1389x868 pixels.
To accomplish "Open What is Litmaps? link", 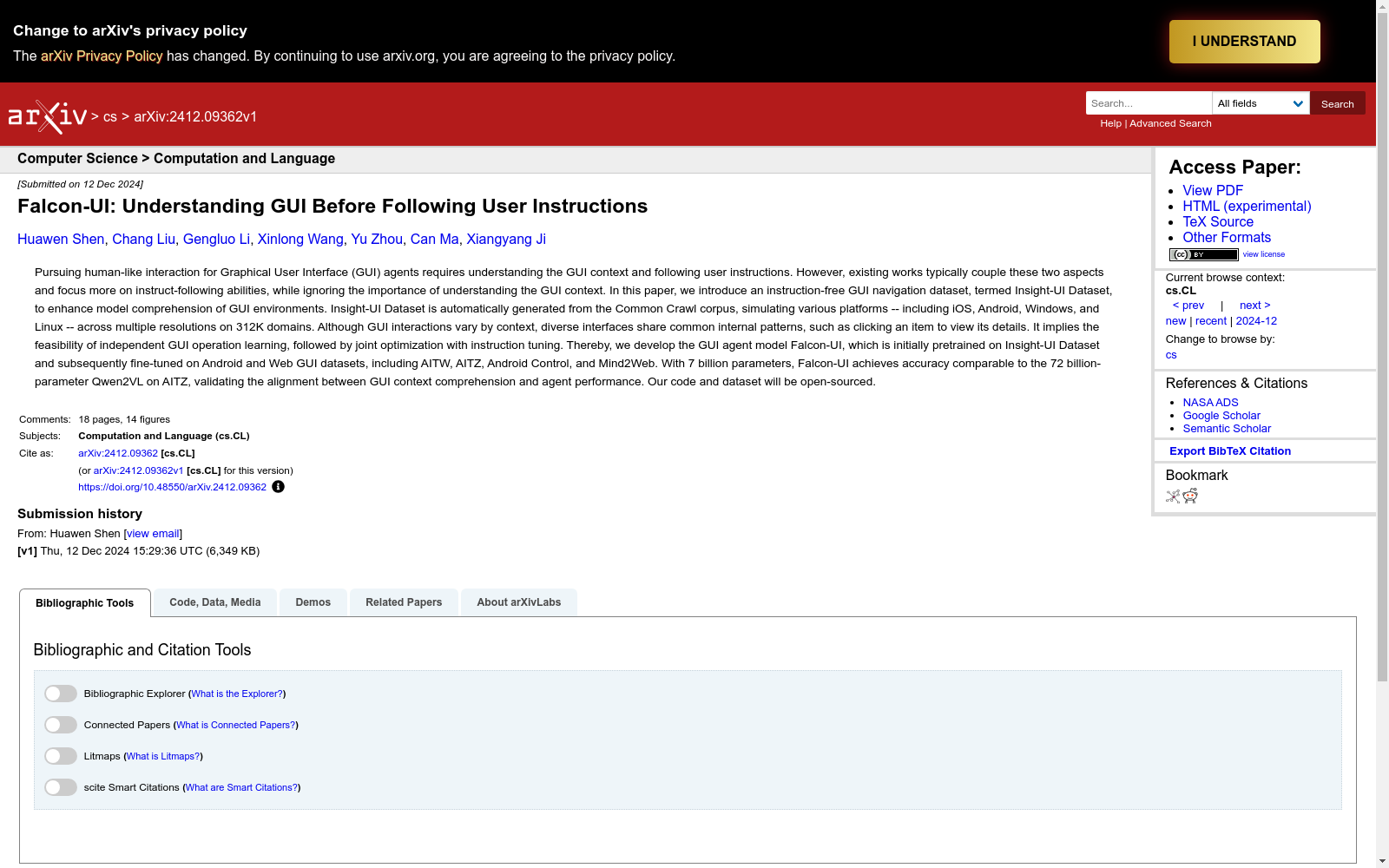I will [x=163, y=756].
